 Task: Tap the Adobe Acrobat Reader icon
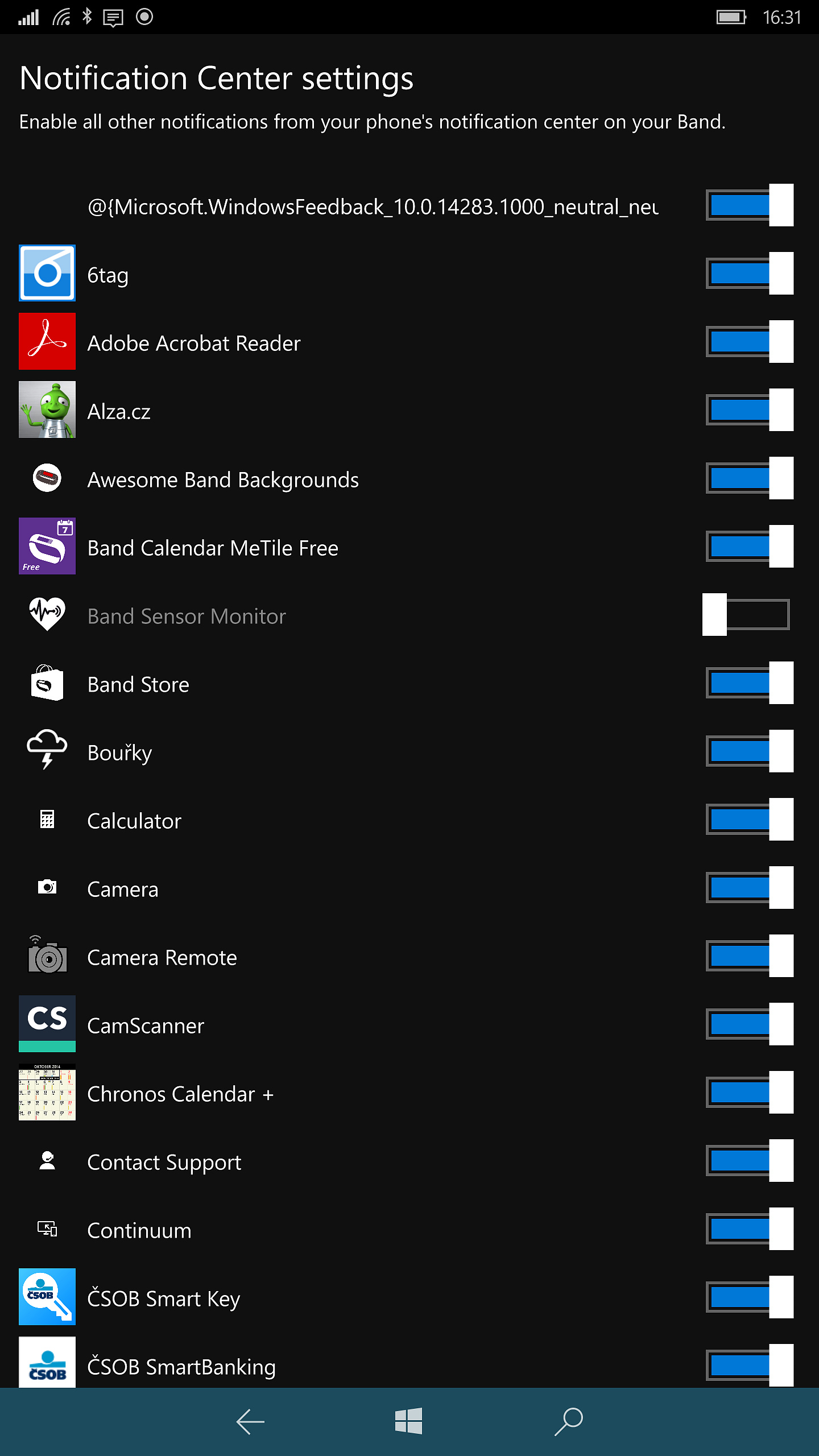[x=47, y=341]
